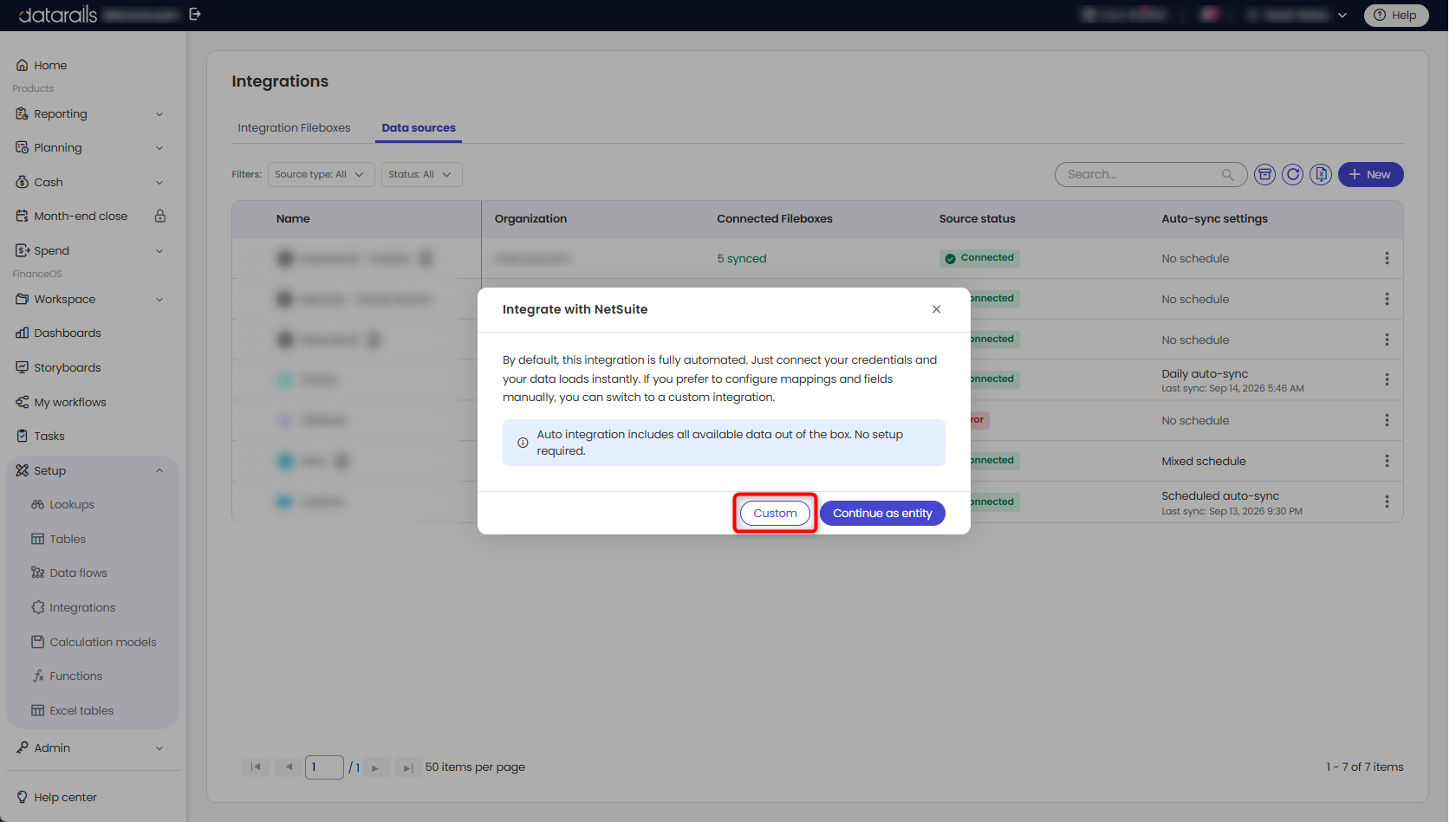Open Lookups under Setup

pyautogui.click(x=72, y=504)
